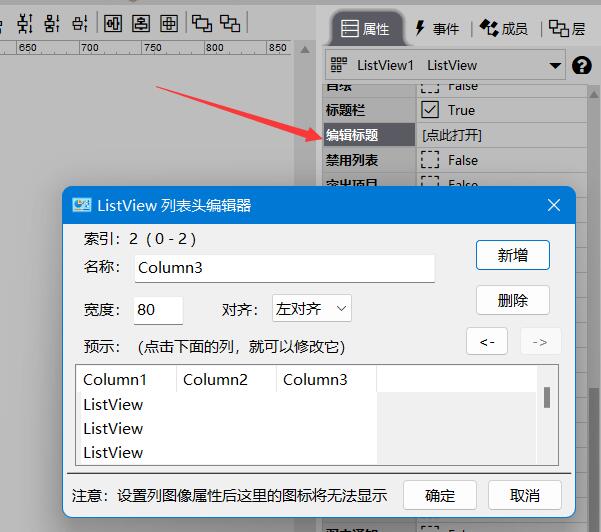The image size is (601, 532).
Task: Switch to the 成员 tab
Action: [x=503, y=29]
